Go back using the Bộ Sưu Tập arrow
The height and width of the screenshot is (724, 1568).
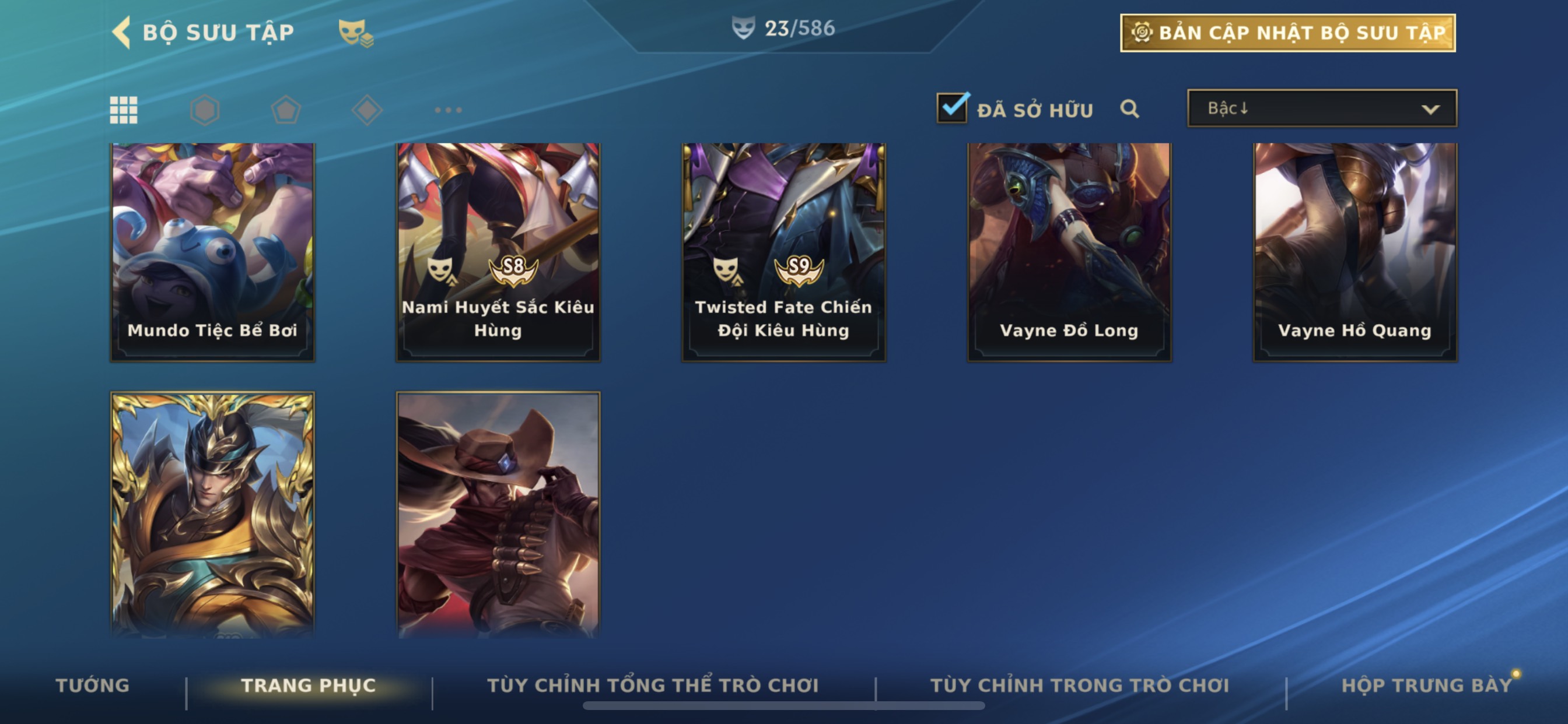pos(121,32)
